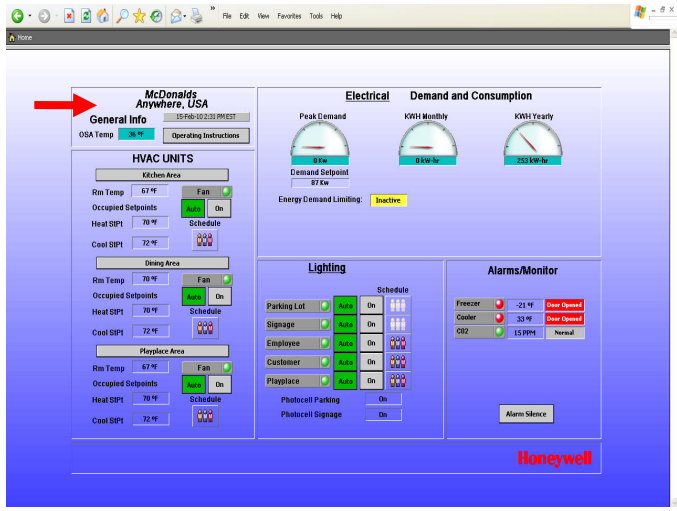Screen dimensions: 677x511
Task: Open Dining Area schedule people icon
Action: pyautogui.click(x=205, y=328)
